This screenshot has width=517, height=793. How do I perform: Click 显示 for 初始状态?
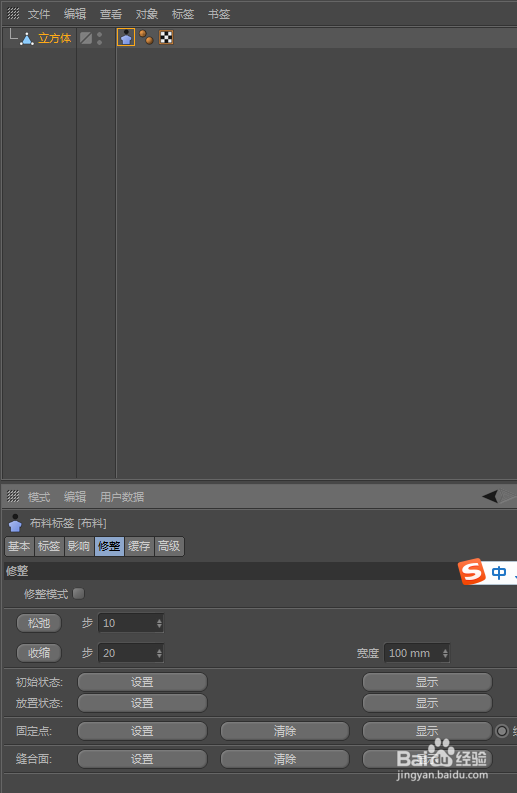point(427,682)
